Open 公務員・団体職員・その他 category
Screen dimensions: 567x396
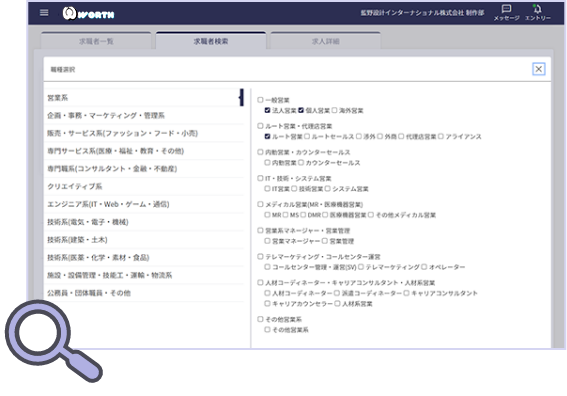tap(144, 293)
